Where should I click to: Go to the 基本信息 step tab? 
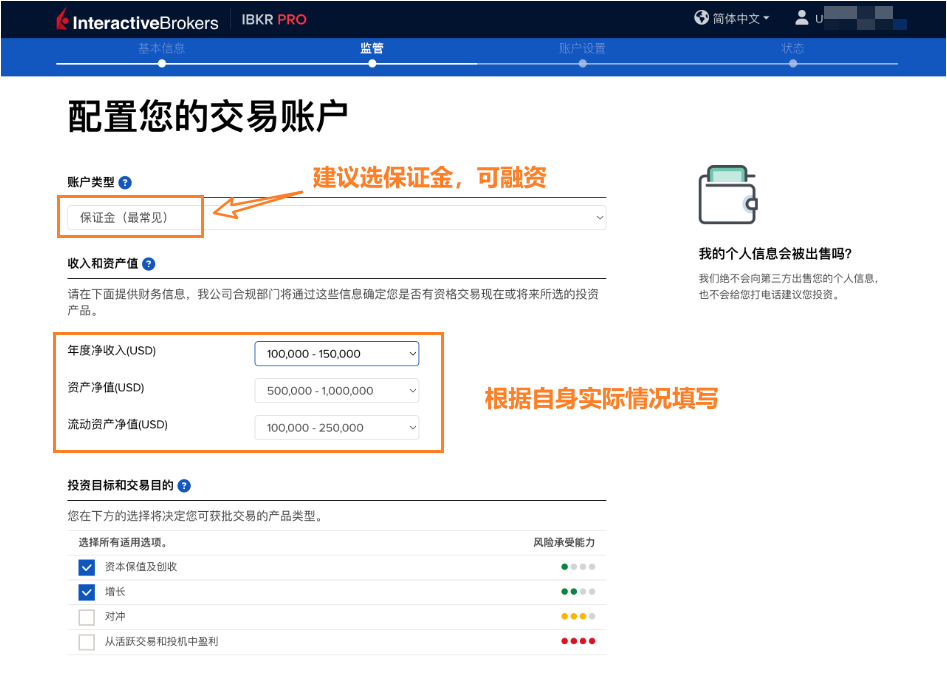click(x=161, y=49)
